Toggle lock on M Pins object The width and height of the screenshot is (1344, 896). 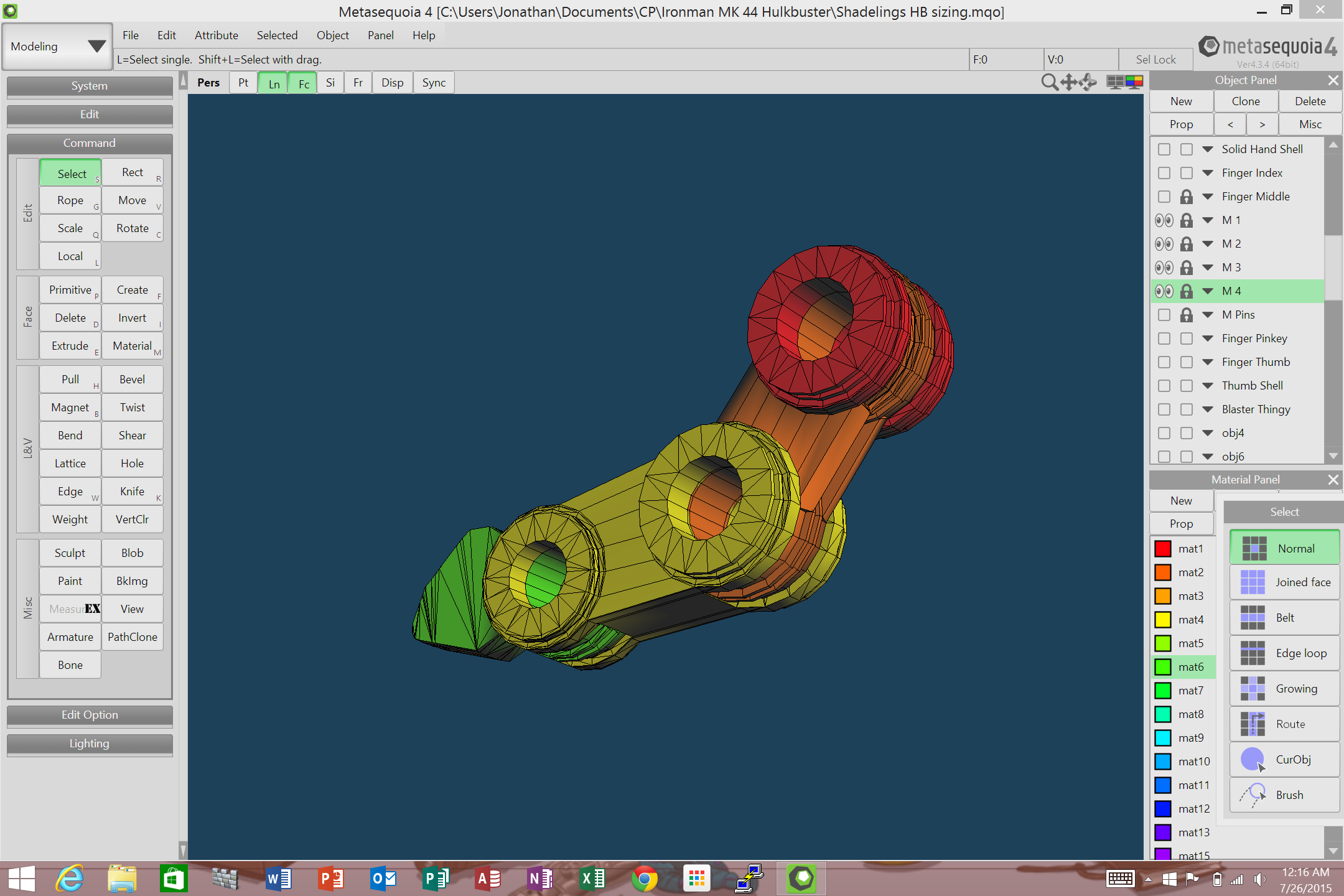point(1187,315)
